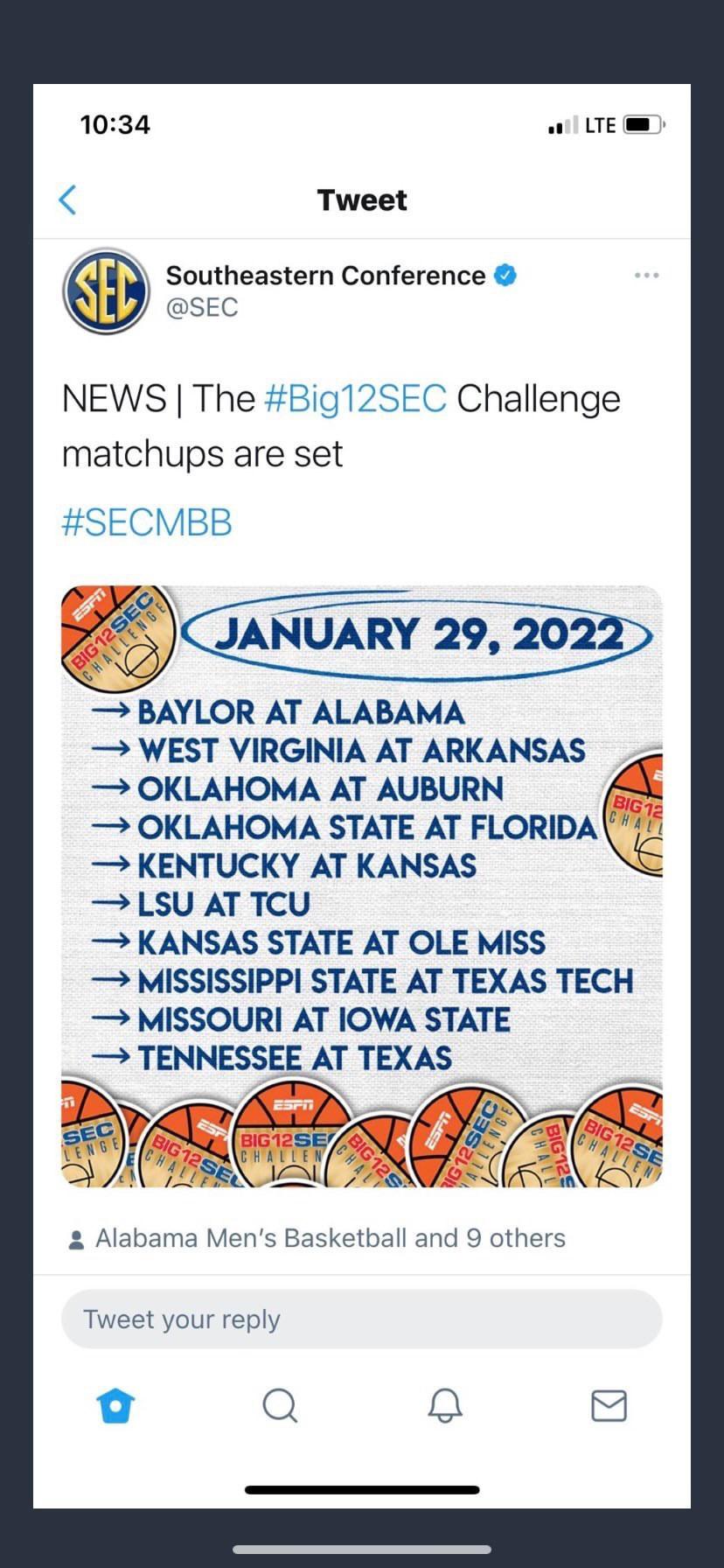This screenshot has width=724, height=1568.
Task: Tap the cellular signal bars icon
Action: coord(562,125)
